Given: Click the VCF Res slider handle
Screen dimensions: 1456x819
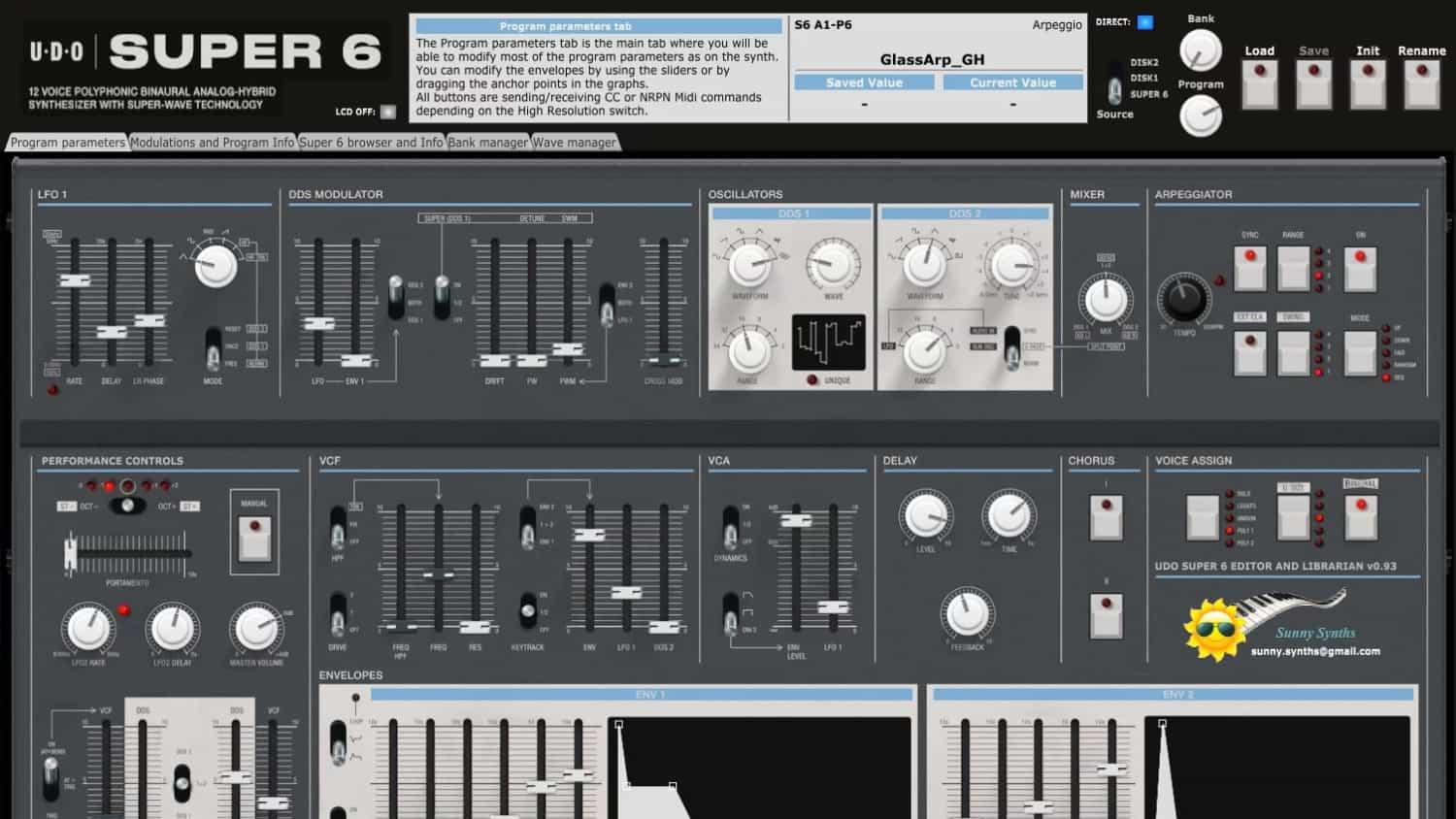Looking at the screenshot, I should pyautogui.click(x=475, y=627).
